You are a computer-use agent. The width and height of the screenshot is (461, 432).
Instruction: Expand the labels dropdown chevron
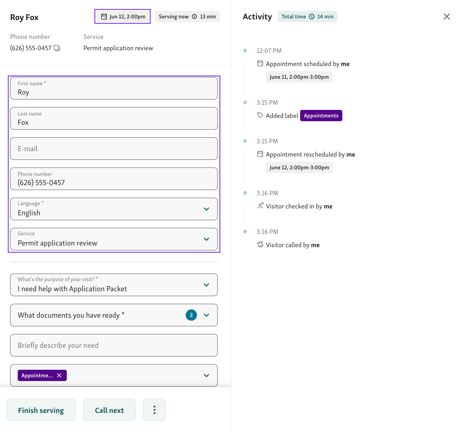click(x=206, y=375)
